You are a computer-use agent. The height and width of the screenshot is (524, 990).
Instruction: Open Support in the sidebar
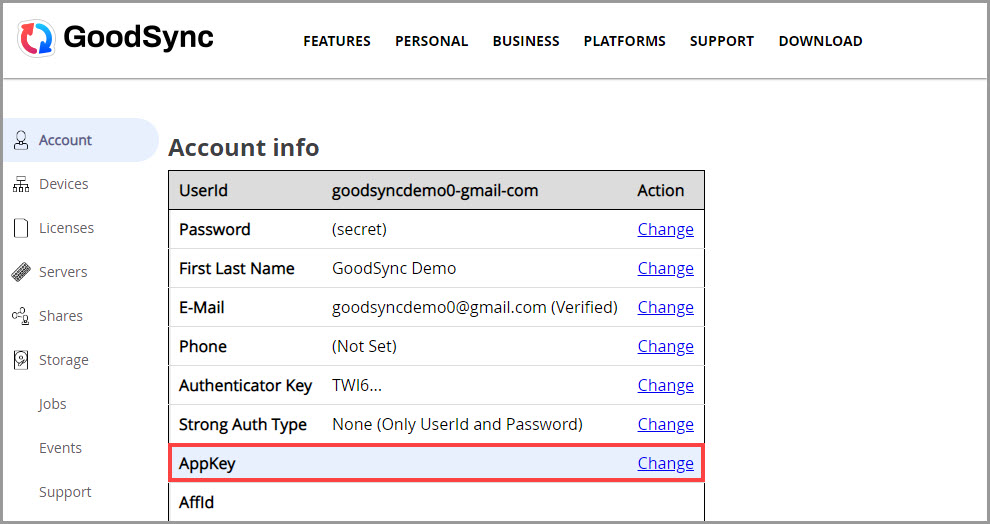[65, 492]
